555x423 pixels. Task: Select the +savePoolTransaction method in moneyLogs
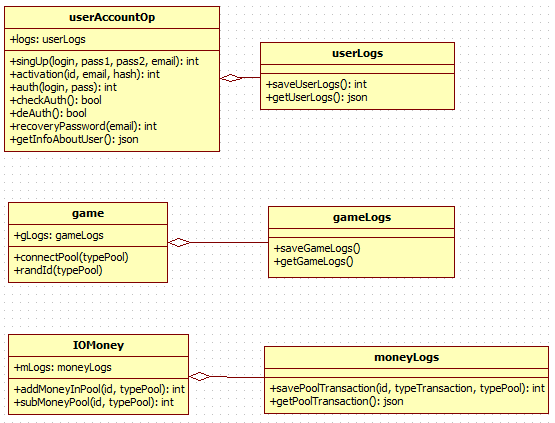(x=407, y=388)
